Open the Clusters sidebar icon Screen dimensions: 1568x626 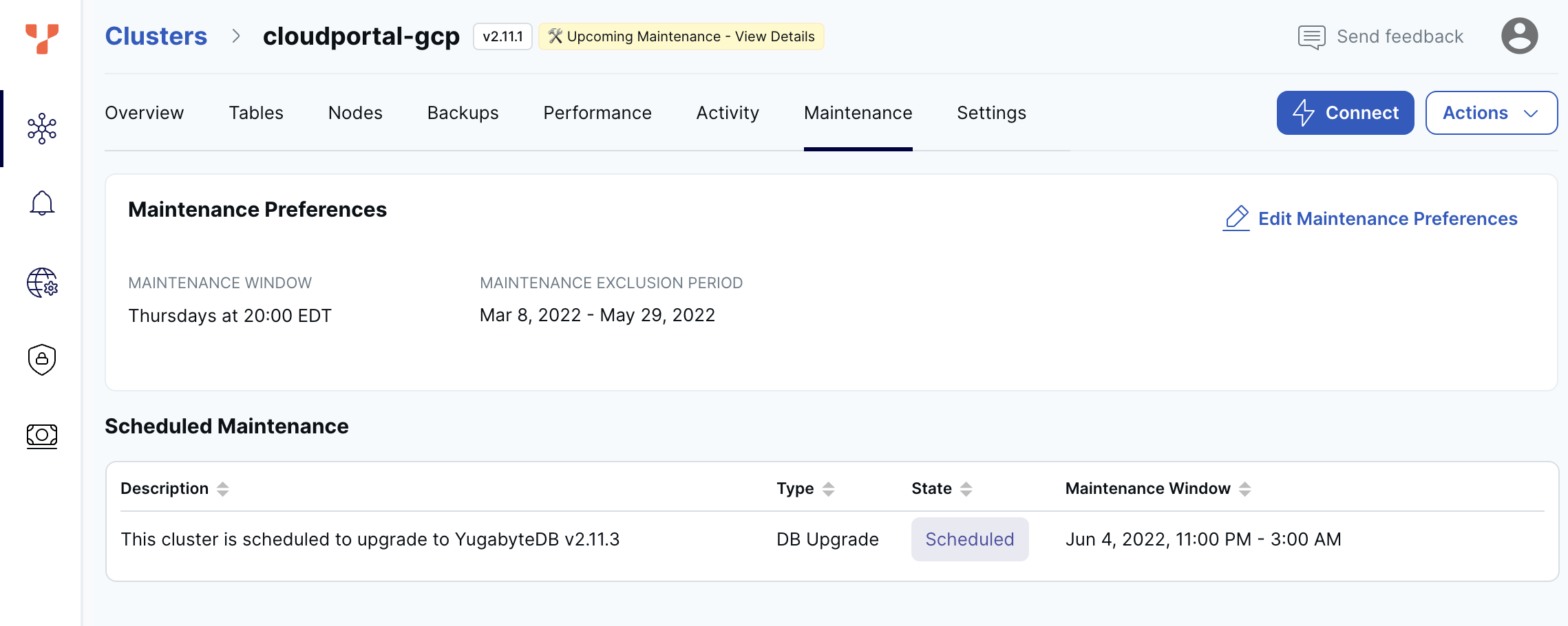(41, 128)
